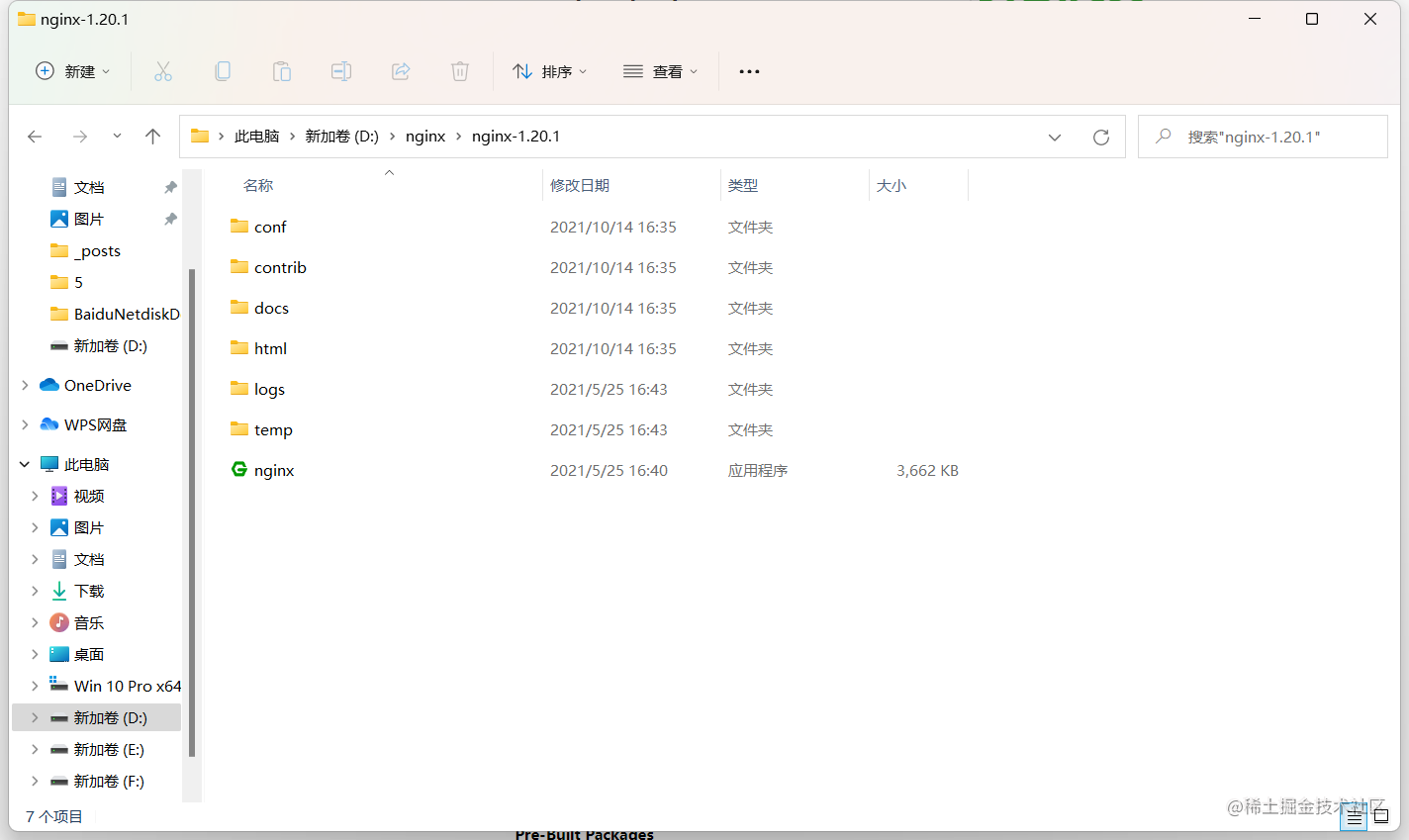Image resolution: width=1409 pixels, height=840 pixels.
Task: Click nginx size 3,662 KB cell
Action: tap(927, 470)
